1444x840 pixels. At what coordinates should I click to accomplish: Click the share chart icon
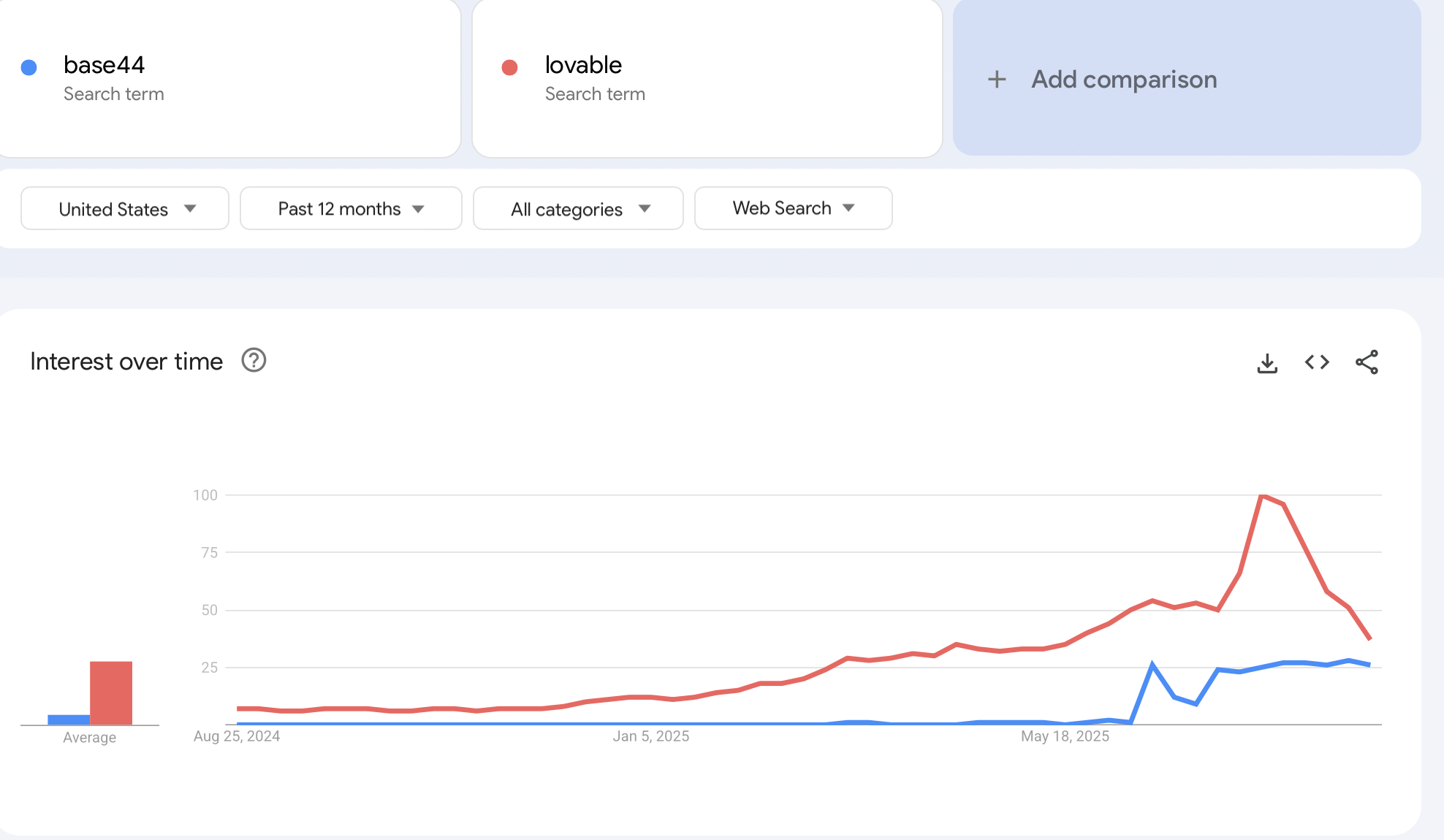coord(1367,362)
